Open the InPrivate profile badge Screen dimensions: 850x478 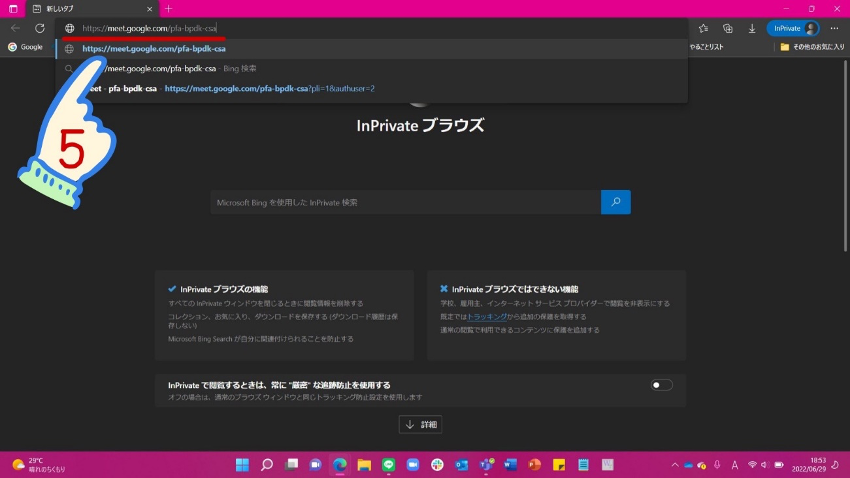click(x=793, y=28)
